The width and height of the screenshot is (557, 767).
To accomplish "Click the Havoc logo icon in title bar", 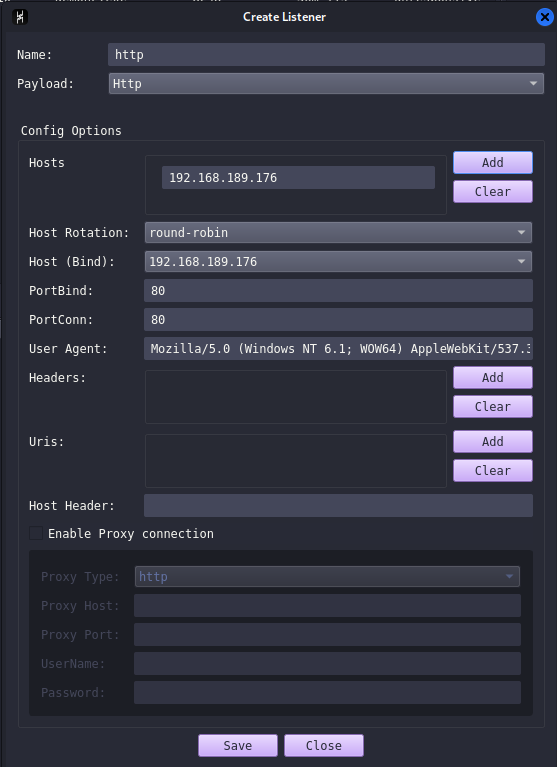I will point(20,17).
